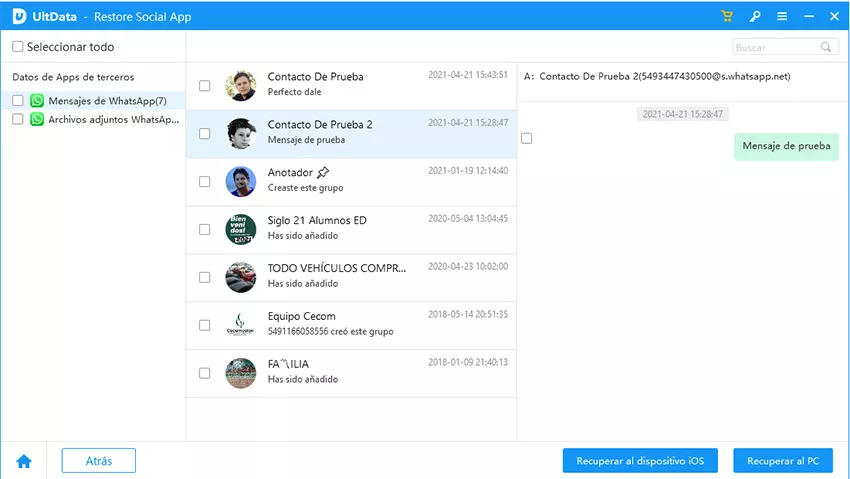Click FAMILIA group avatar
Viewport: 850px width, 479px height.
click(x=241, y=373)
